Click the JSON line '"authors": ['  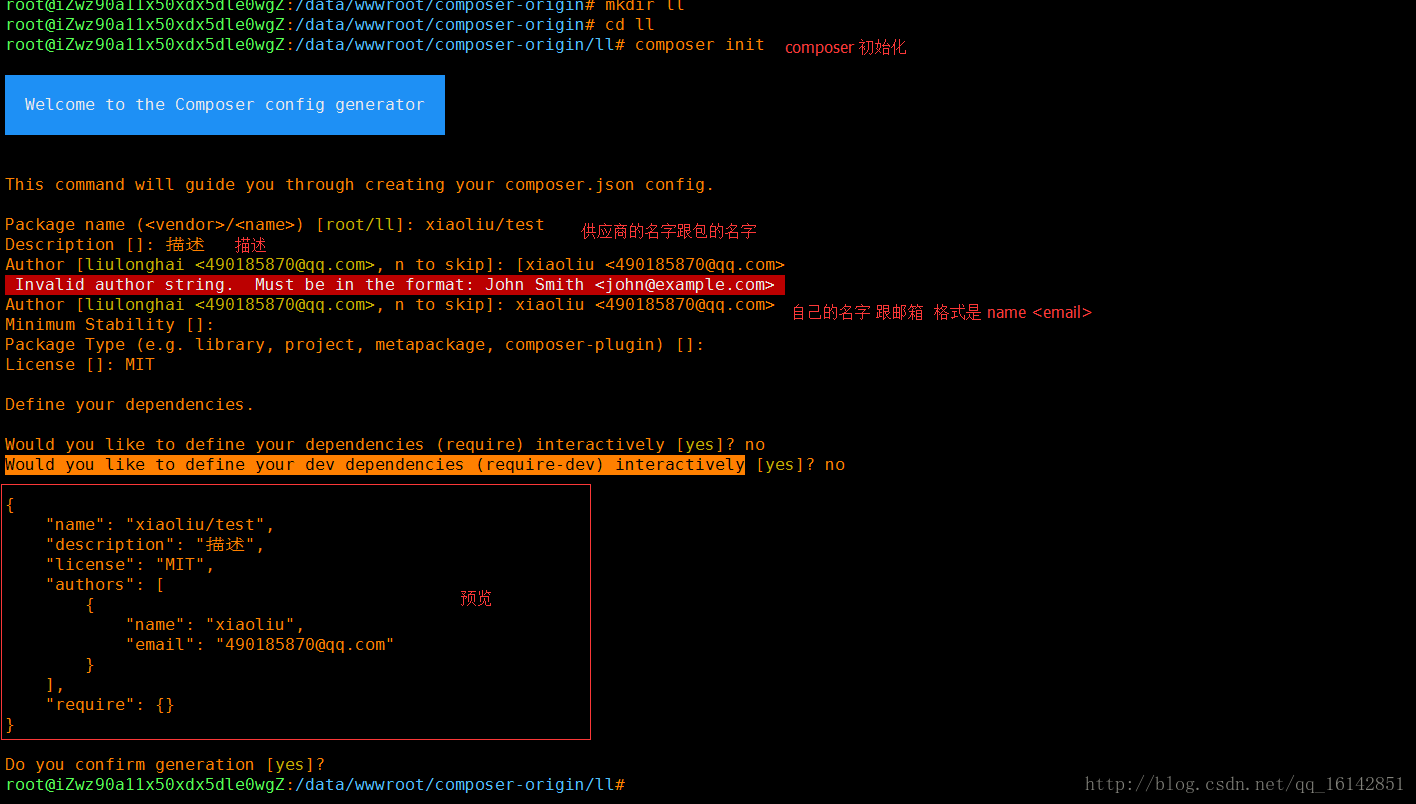105,585
